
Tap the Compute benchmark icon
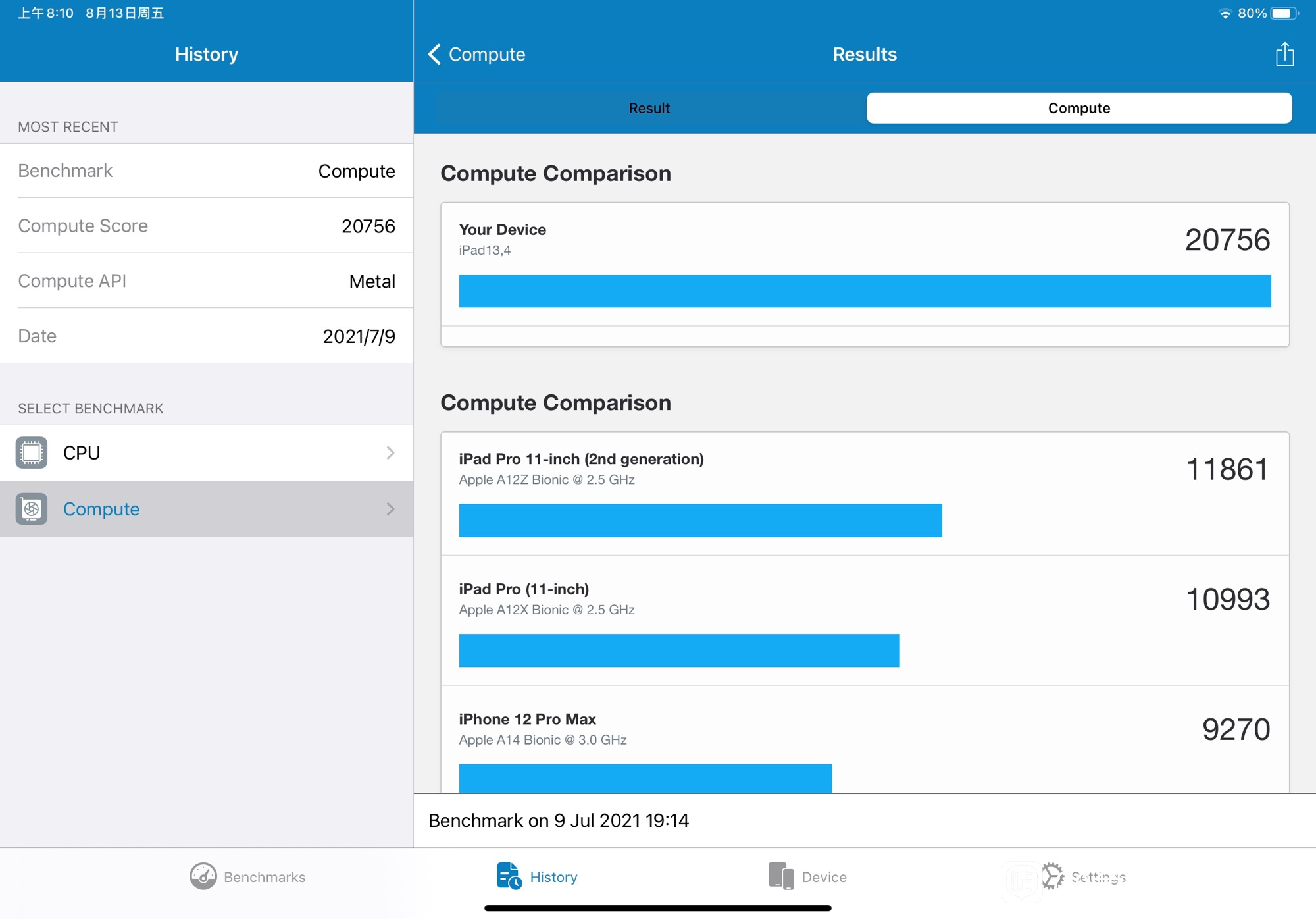pyautogui.click(x=31, y=509)
